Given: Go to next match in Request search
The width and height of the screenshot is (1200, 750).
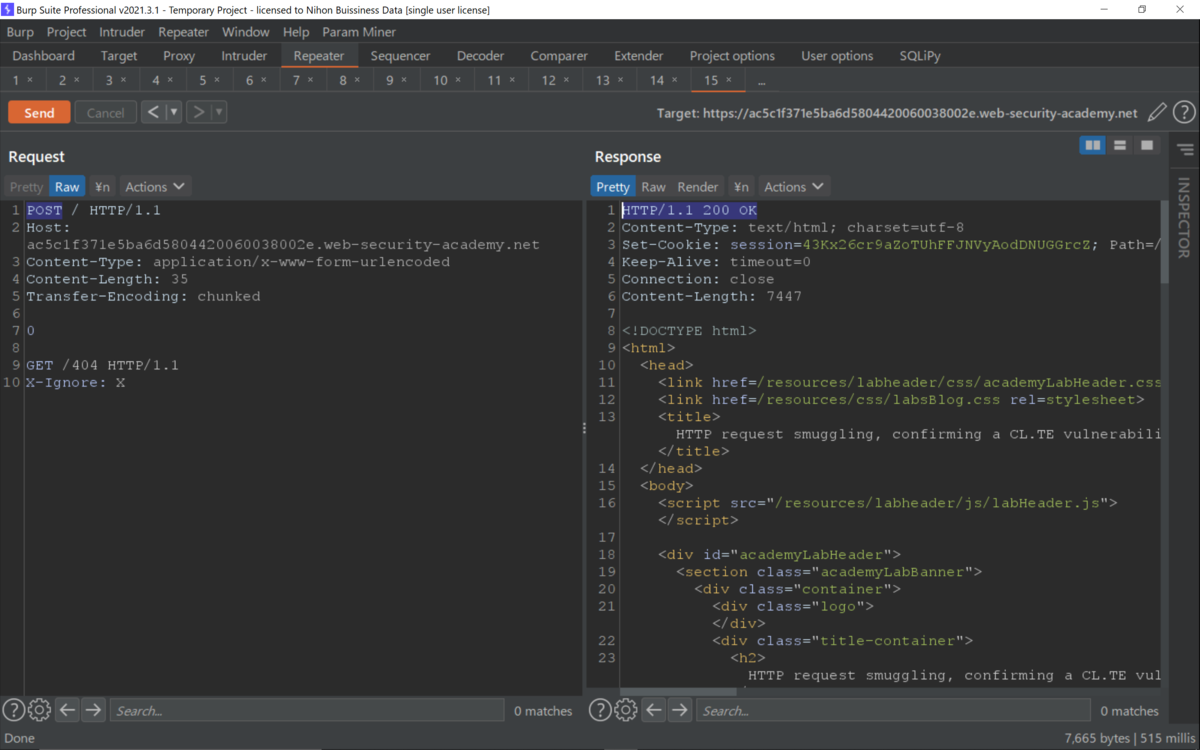Looking at the screenshot, I should pyautogui.click(x=93, y=710).
